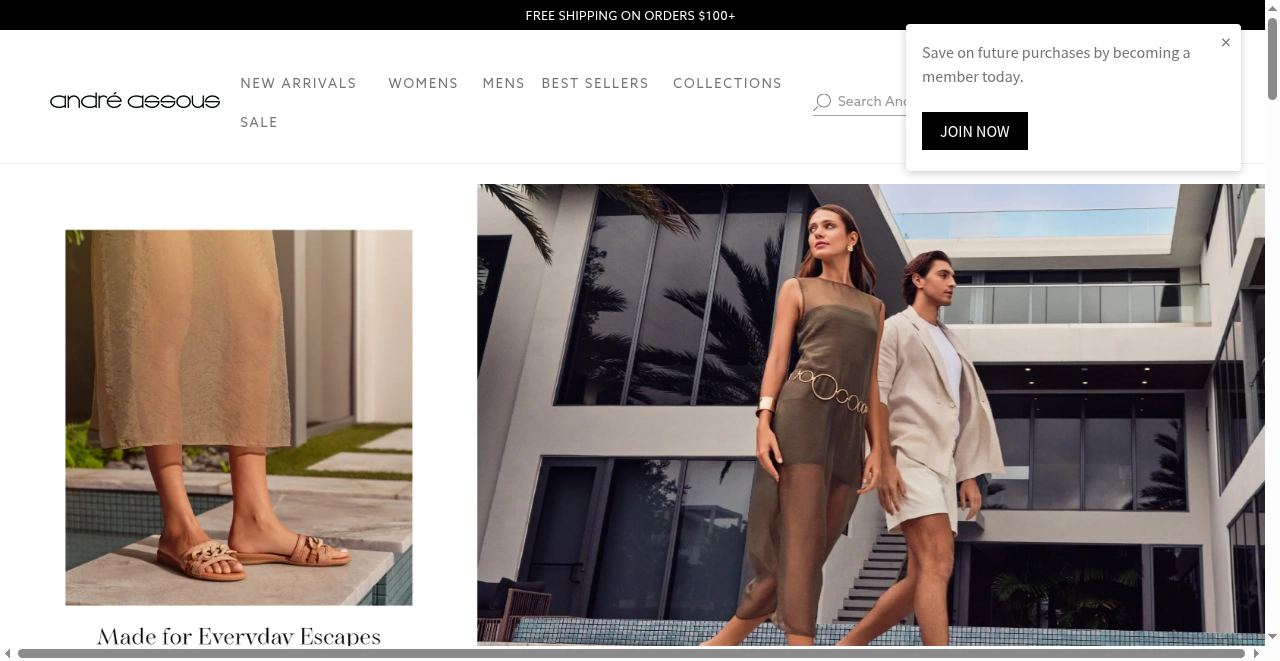Click the membership popup savings message
The height and width of the screenshot is (661, 1280).
[x=1056, y=64]
